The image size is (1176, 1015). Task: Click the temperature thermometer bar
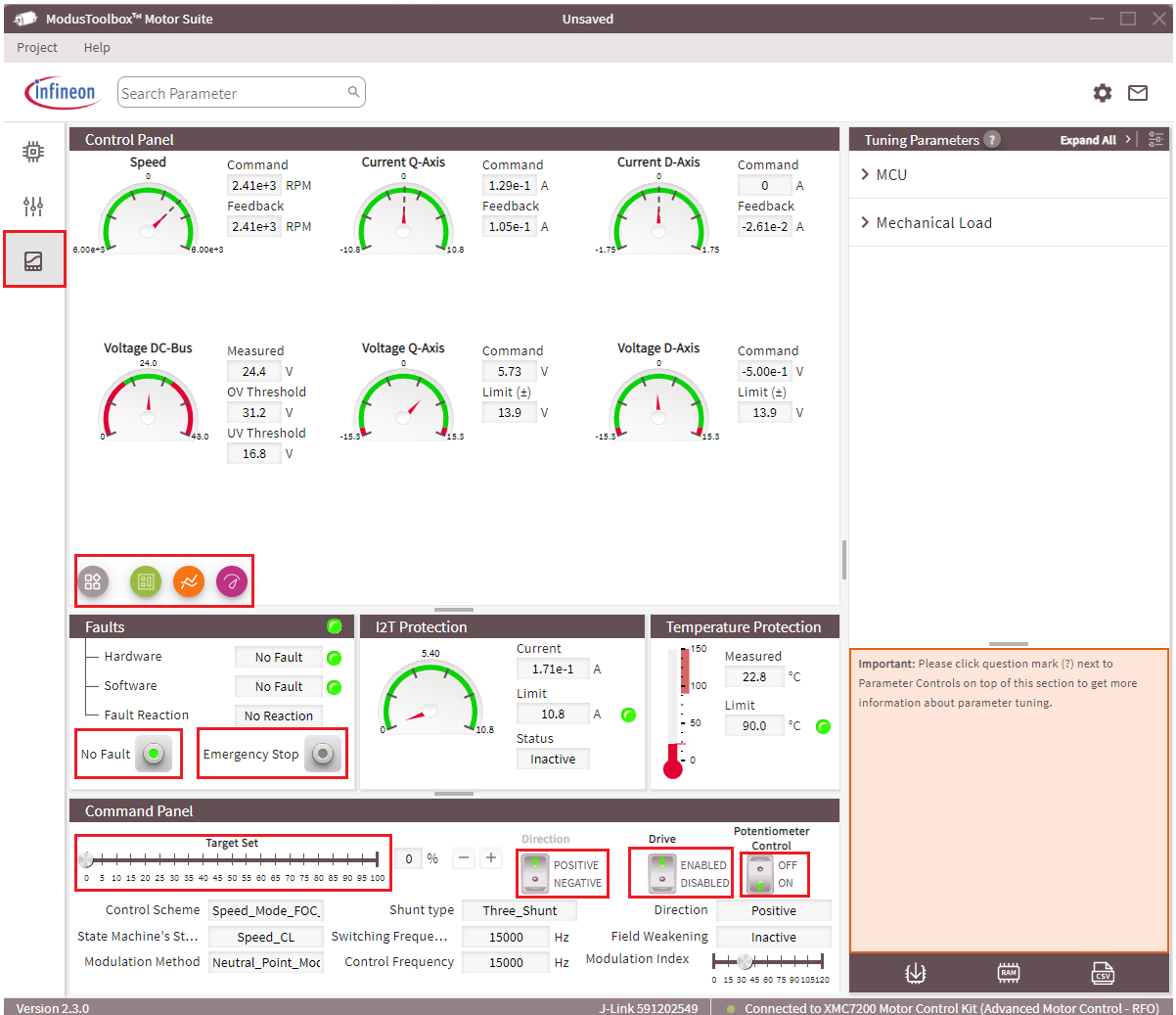pyautogui.click(x=673, y=713)
